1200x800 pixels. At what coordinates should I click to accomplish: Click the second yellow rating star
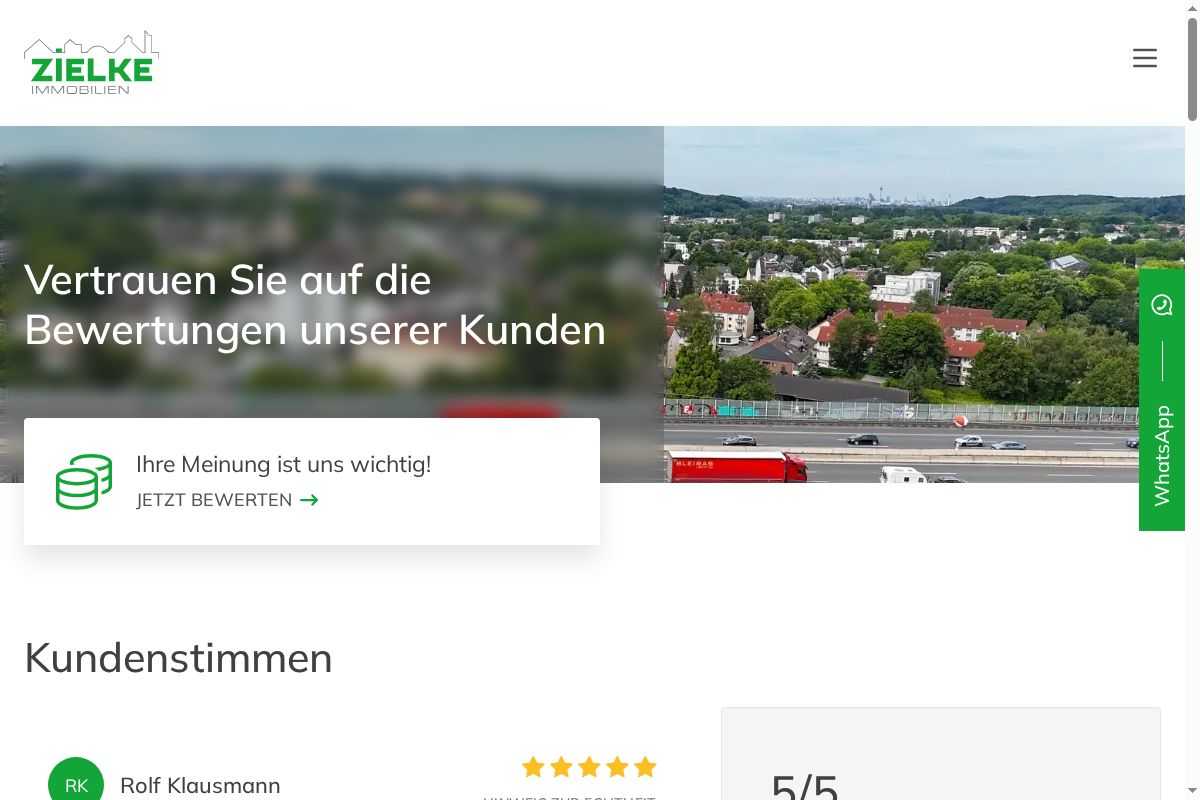pyautogui.click(x=561, y=767)
